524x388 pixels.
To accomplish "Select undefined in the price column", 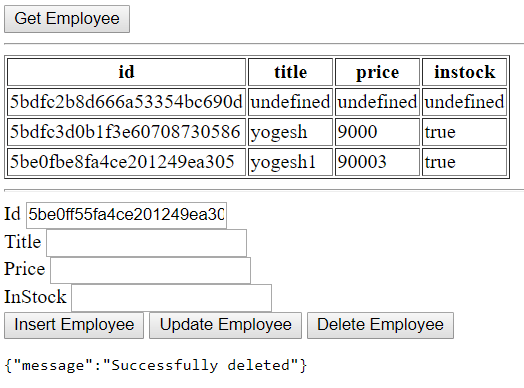I will 377,102.
